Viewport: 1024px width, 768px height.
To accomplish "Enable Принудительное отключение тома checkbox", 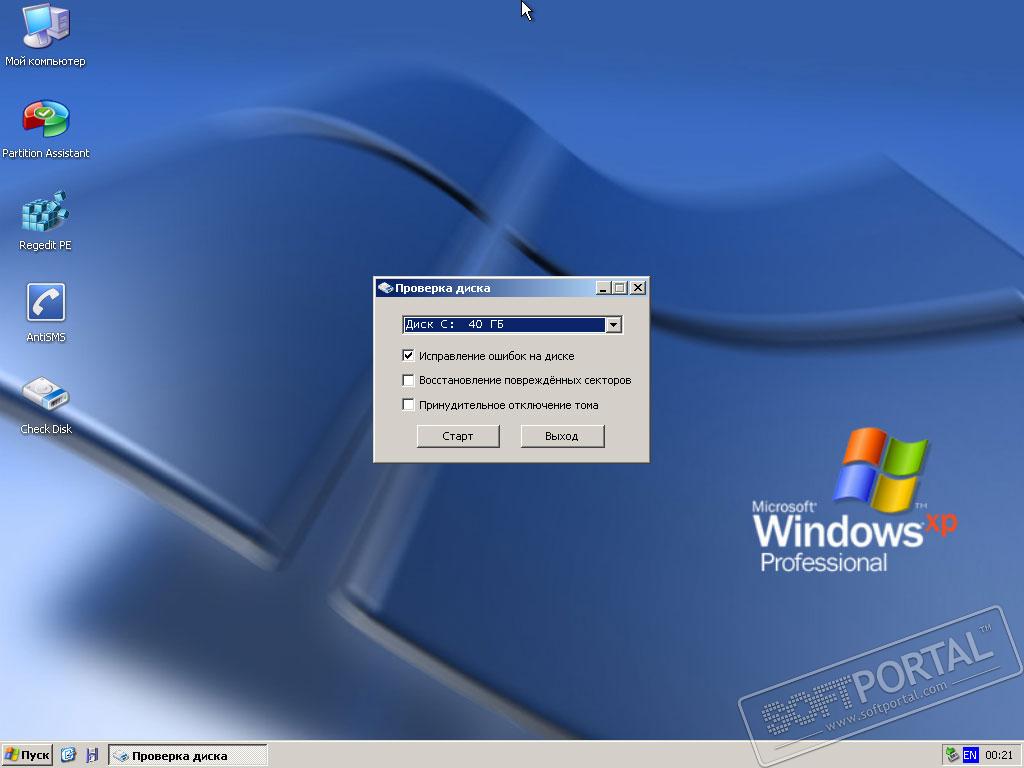I will tap(408, 405).
